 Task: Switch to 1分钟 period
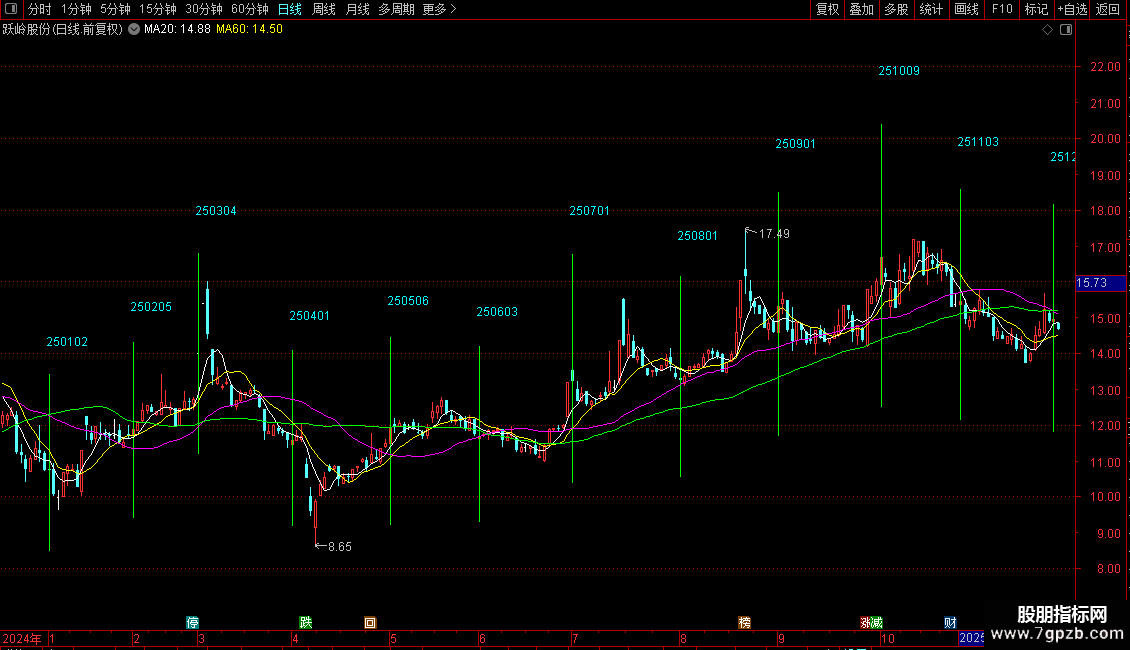tap(76, 9)
